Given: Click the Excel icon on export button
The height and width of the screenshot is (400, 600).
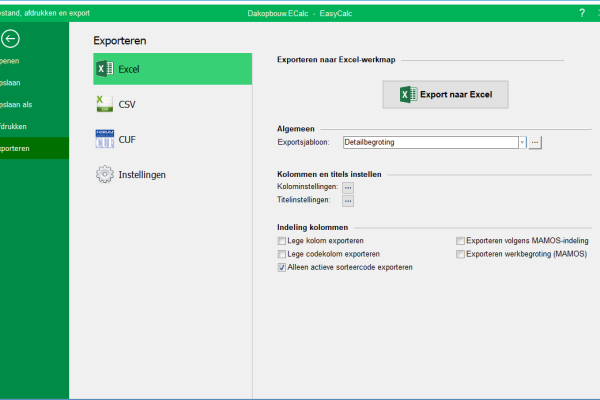Looking at the screenshot, I should (x=408, y=95).
